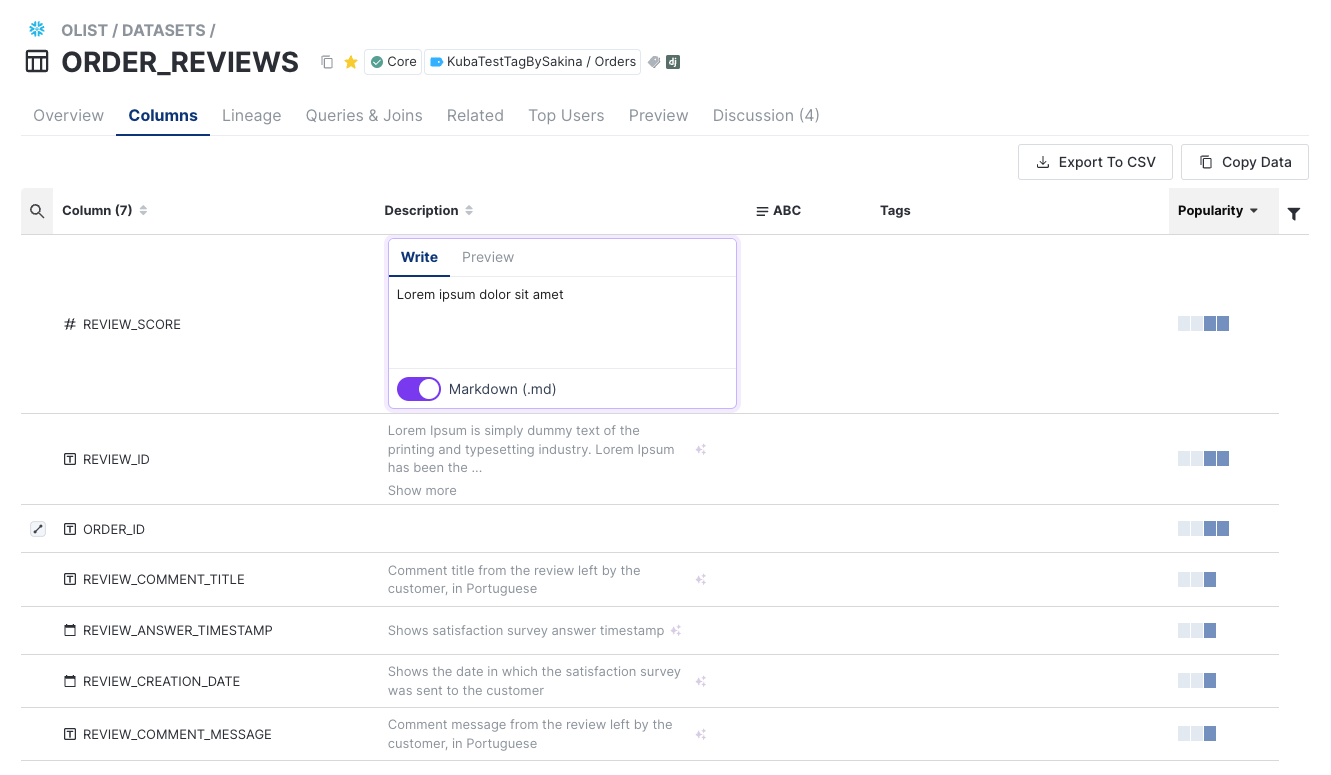Click the yellow star favorite icon
The width and height of the screenshot is (1331, 775).
[351, 62]
